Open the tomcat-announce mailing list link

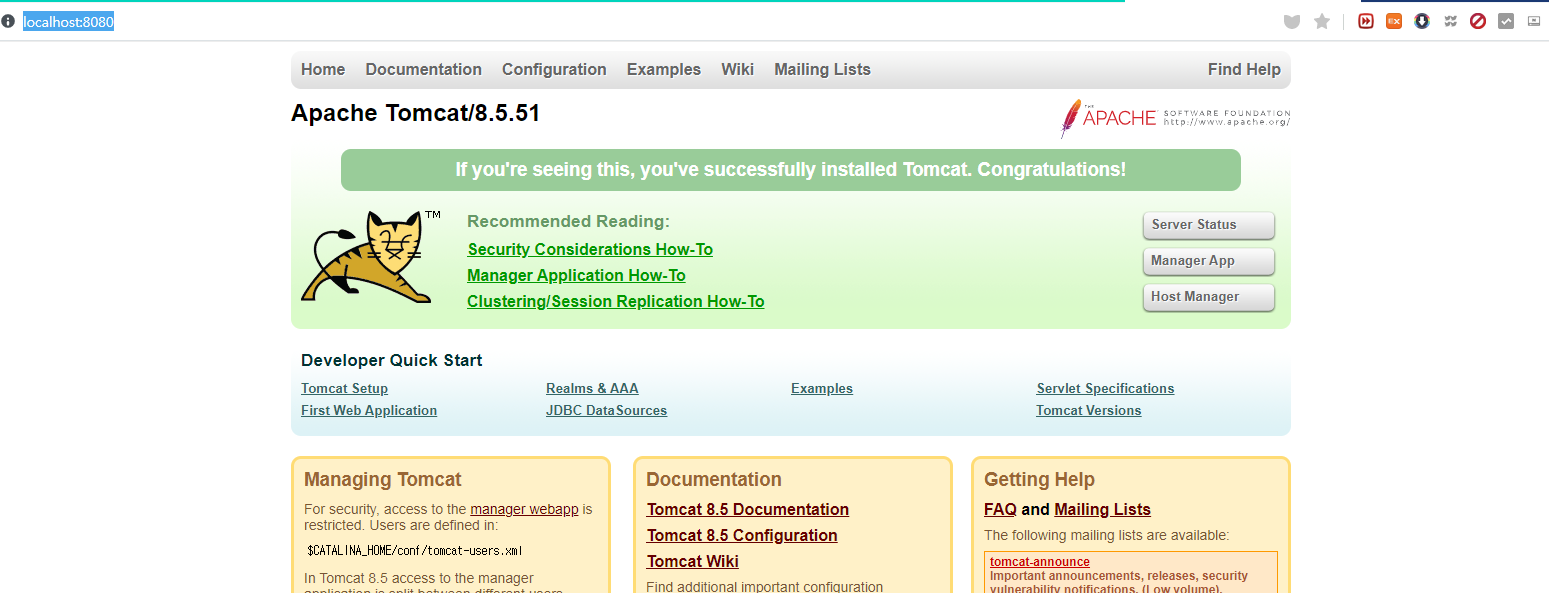1040,562
